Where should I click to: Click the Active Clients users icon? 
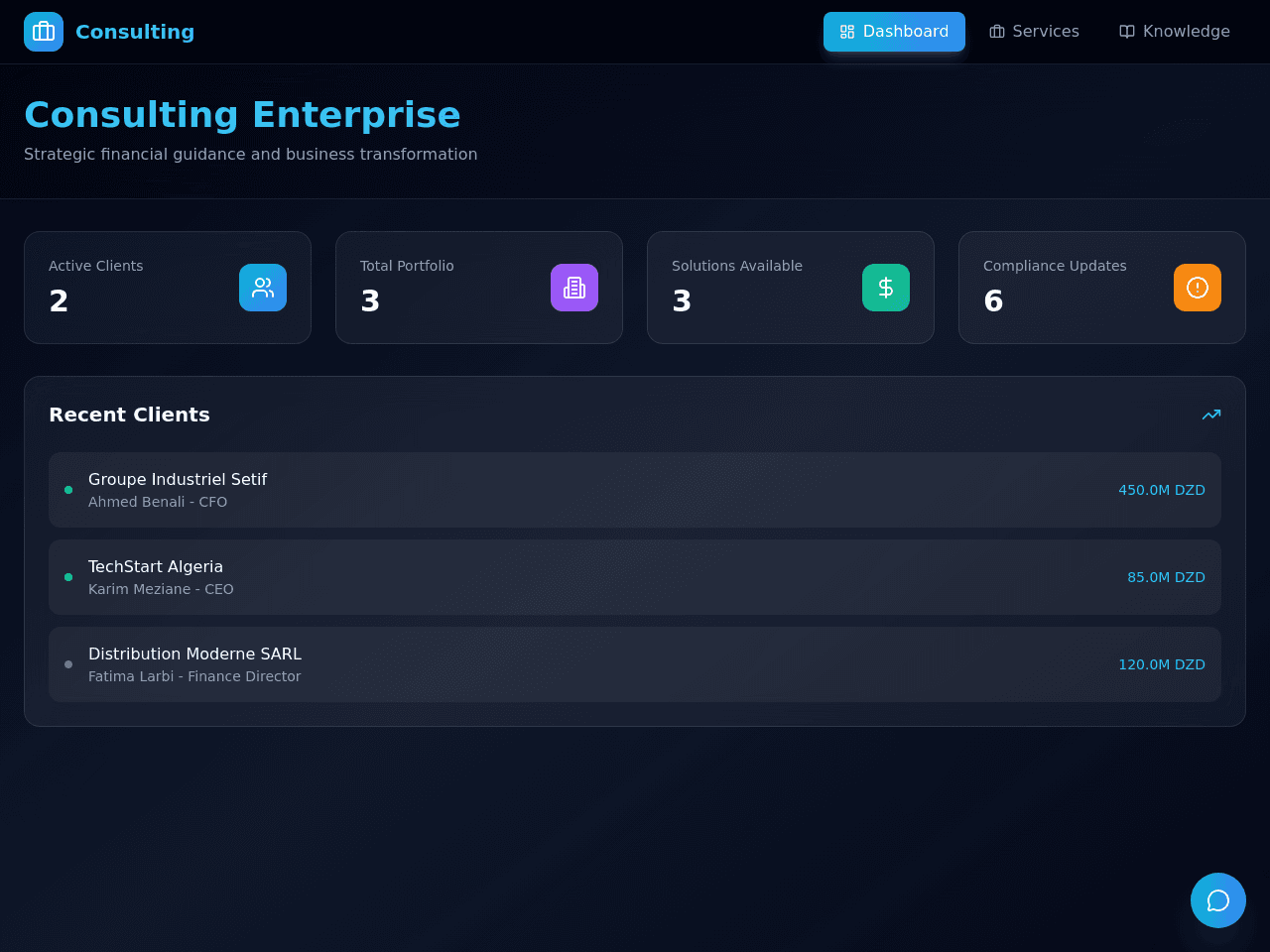pyautogui.click(x=263, y=288)
